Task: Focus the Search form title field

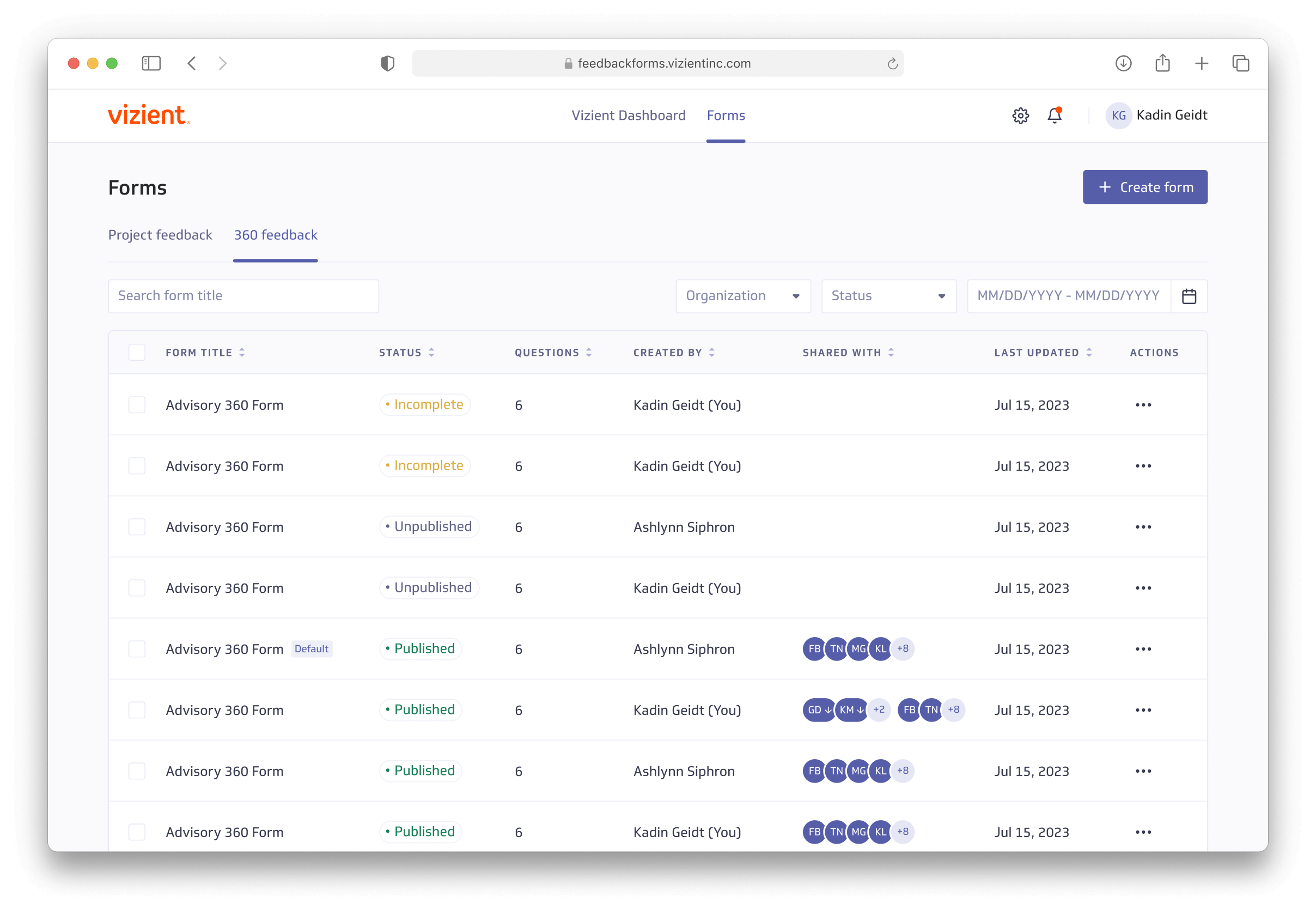Action: [243, 296]
